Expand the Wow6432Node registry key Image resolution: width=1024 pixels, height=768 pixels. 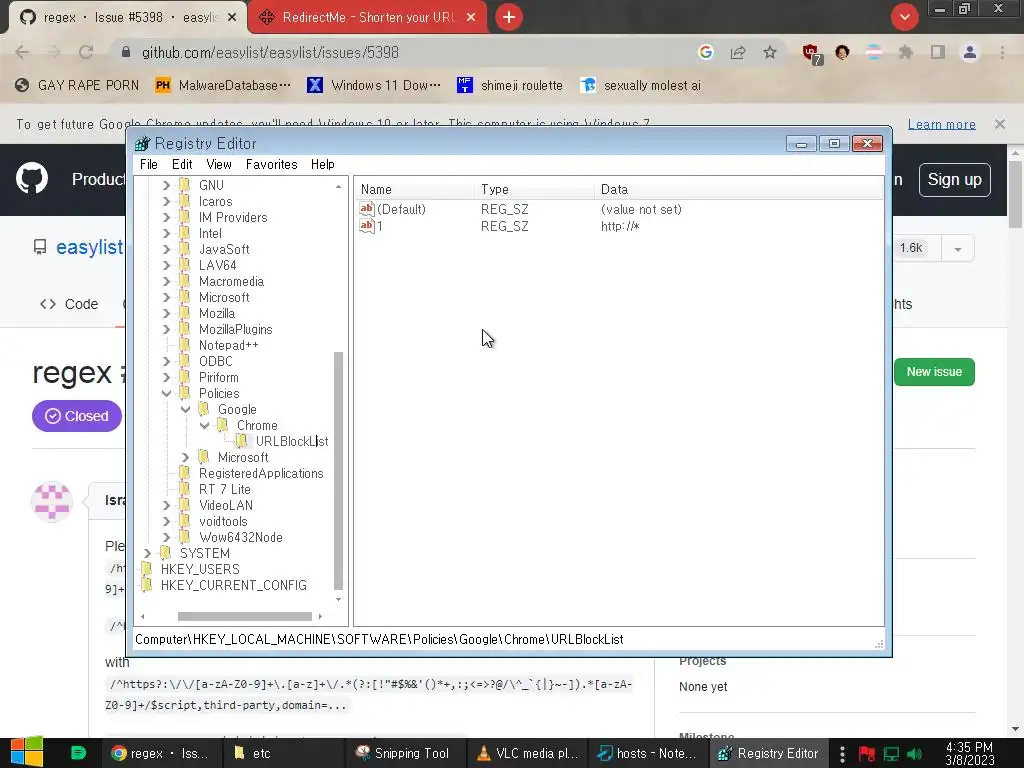point(166,537)
